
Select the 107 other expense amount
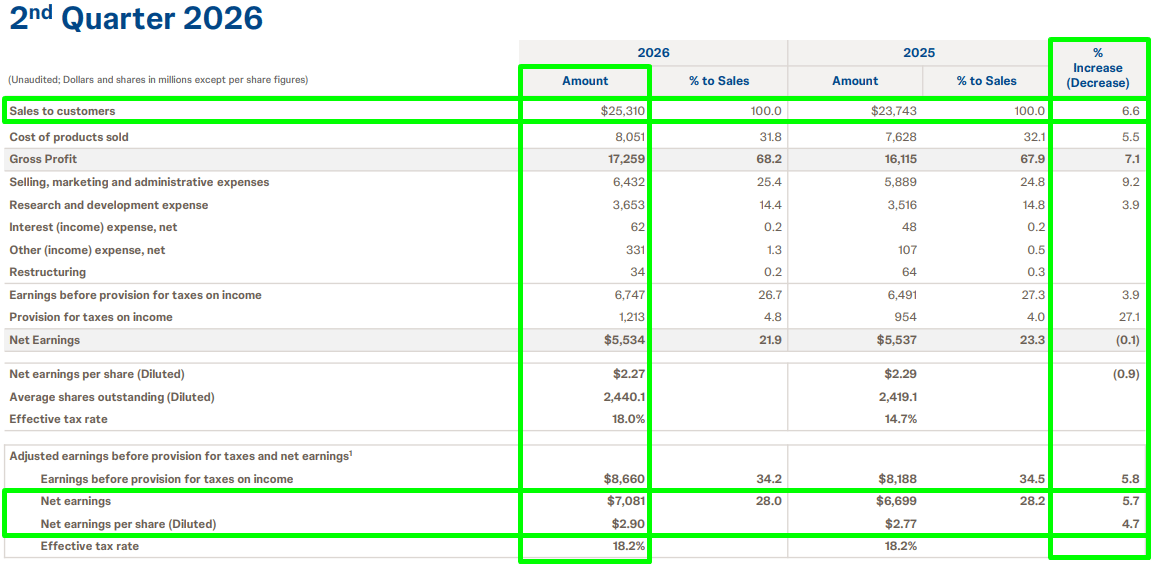point(906,251)
